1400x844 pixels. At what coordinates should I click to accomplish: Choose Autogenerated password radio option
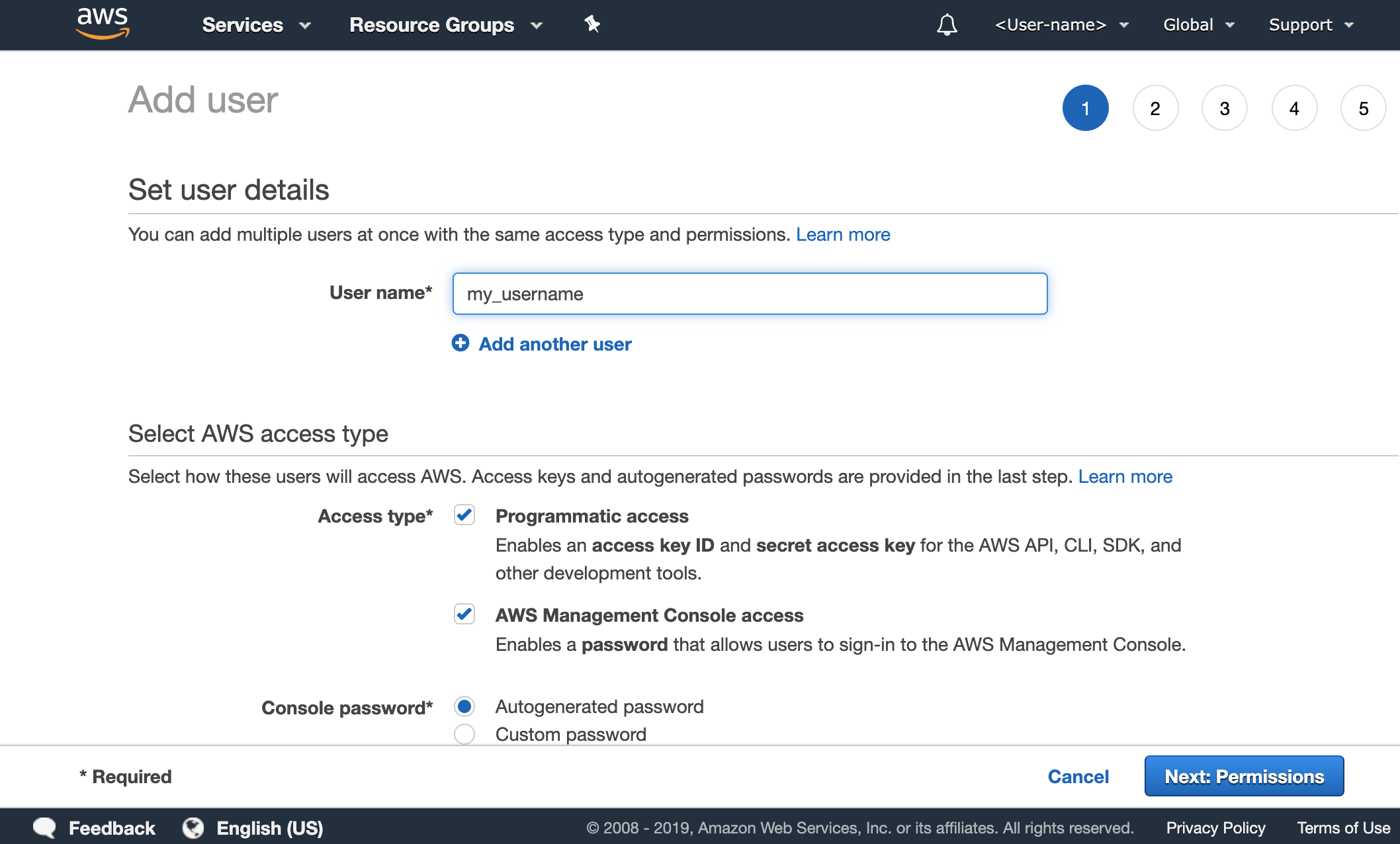[464, 706]
